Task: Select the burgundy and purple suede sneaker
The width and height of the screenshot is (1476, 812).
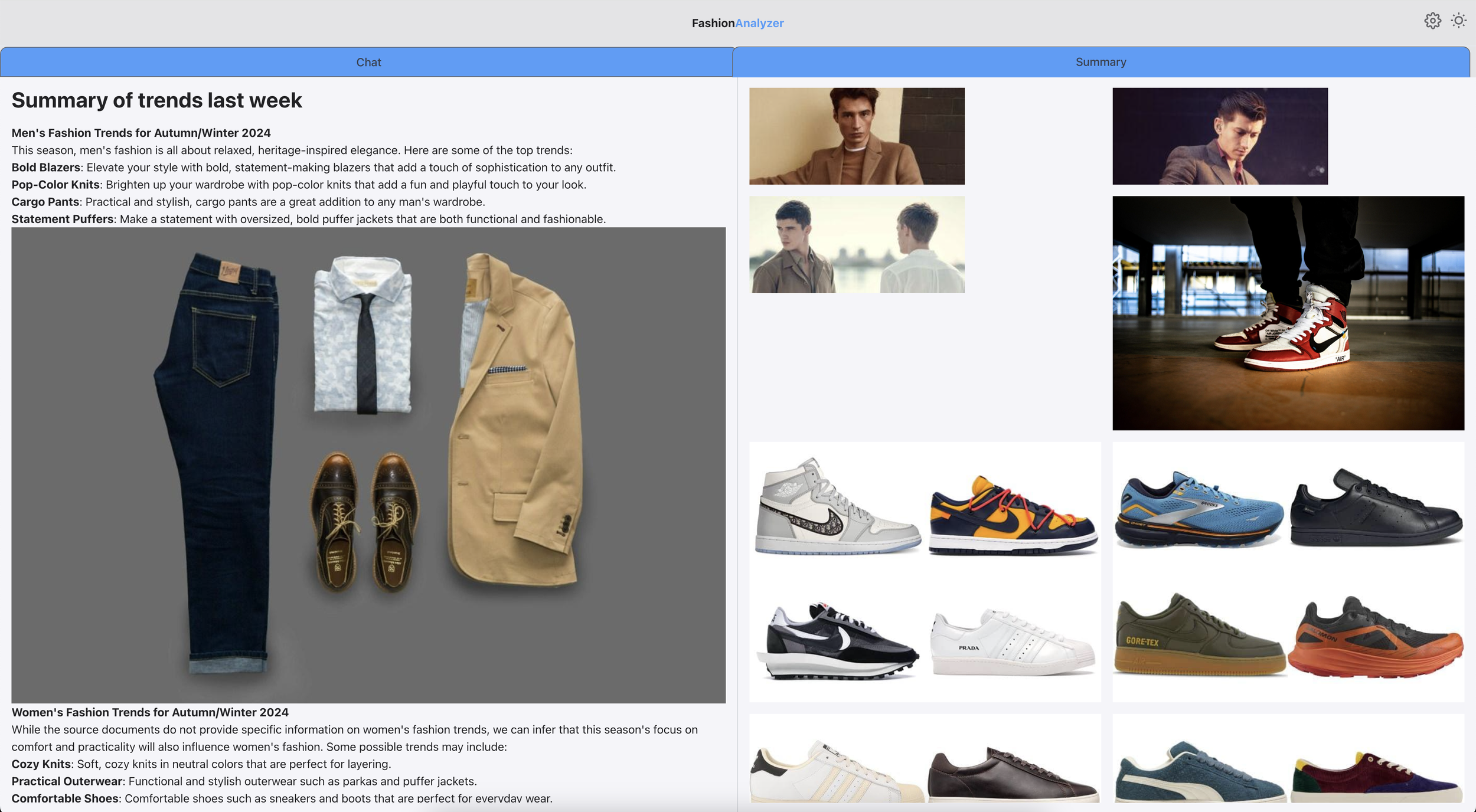Action: (x=1376, y=777)
